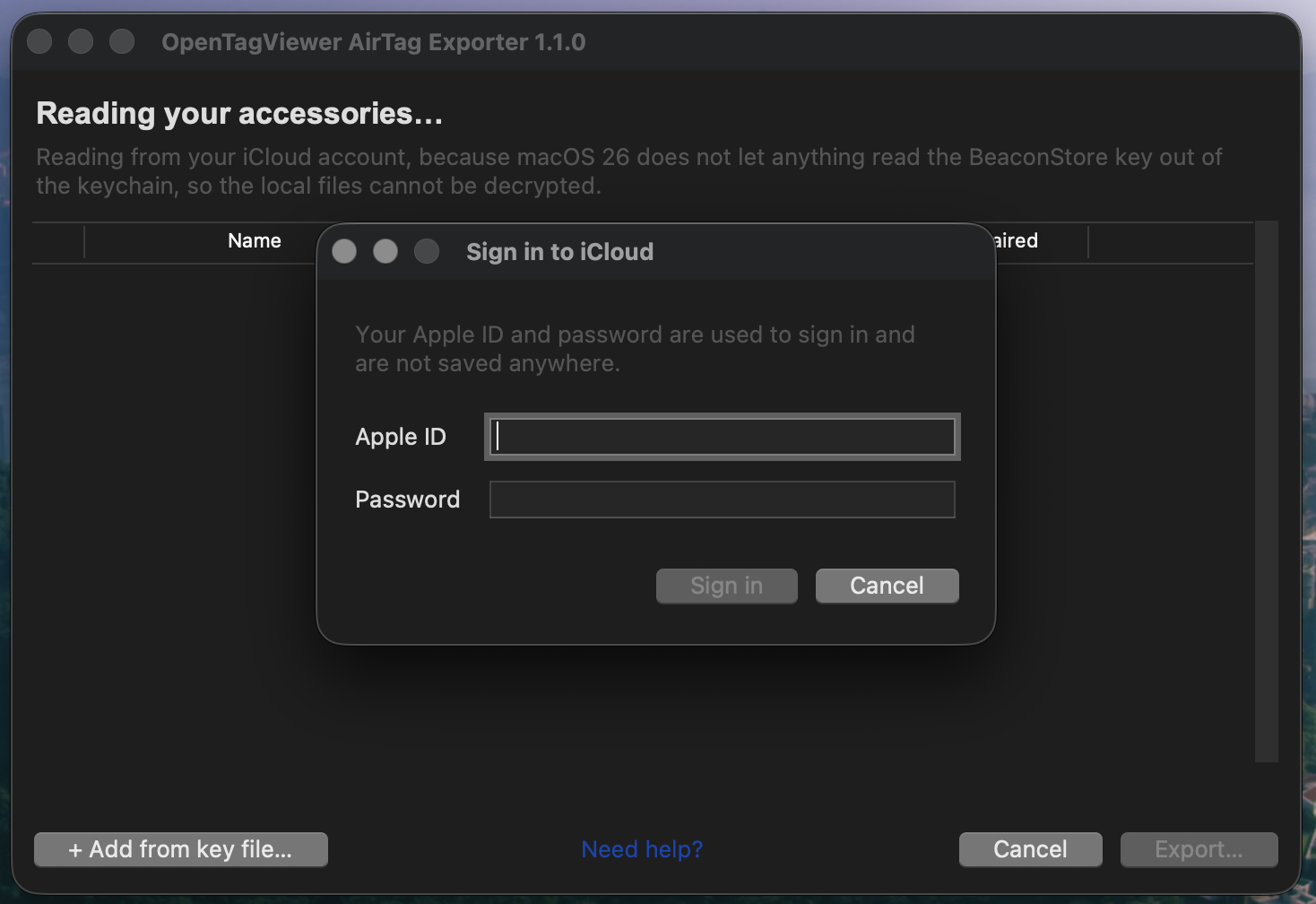The image size is (1316, 904).
Task: Click the Reading your accessories heading
Action: (x=239, y=113)
